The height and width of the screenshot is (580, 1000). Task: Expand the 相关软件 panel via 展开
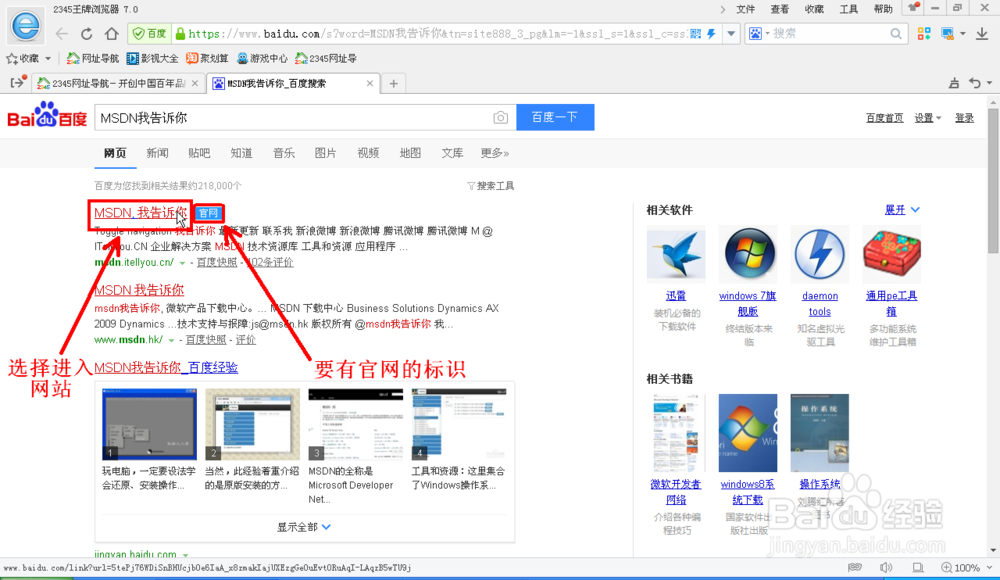point(897,210)
